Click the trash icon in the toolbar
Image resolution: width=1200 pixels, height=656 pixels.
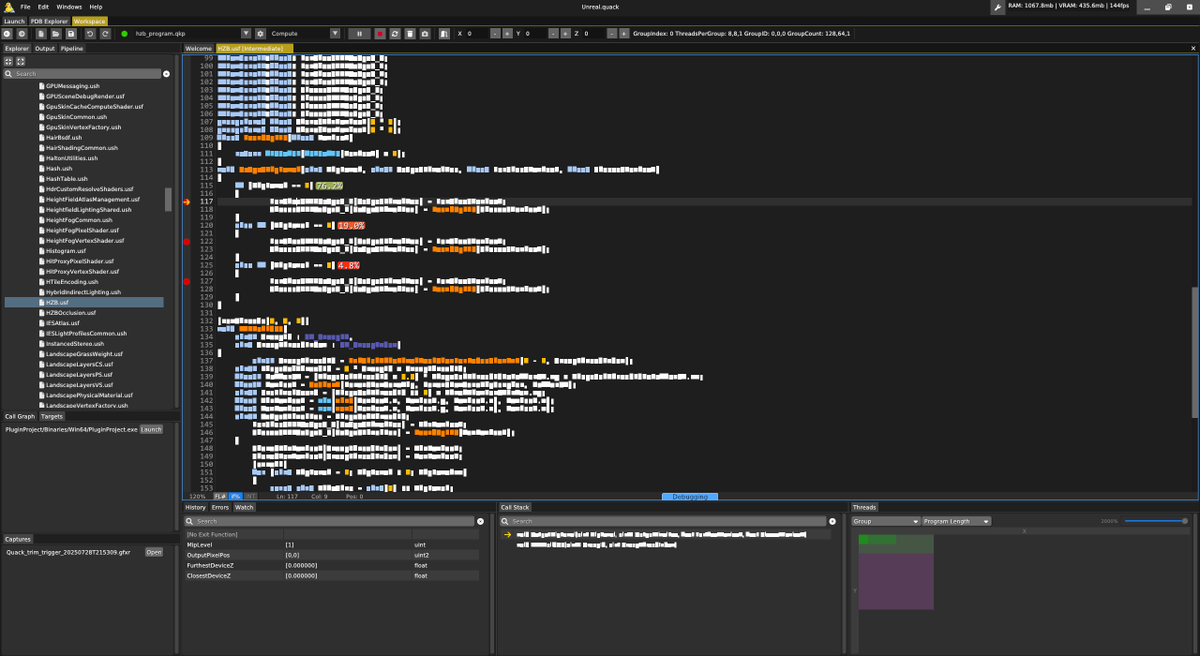pyautogui.click(x=409, y=33)
